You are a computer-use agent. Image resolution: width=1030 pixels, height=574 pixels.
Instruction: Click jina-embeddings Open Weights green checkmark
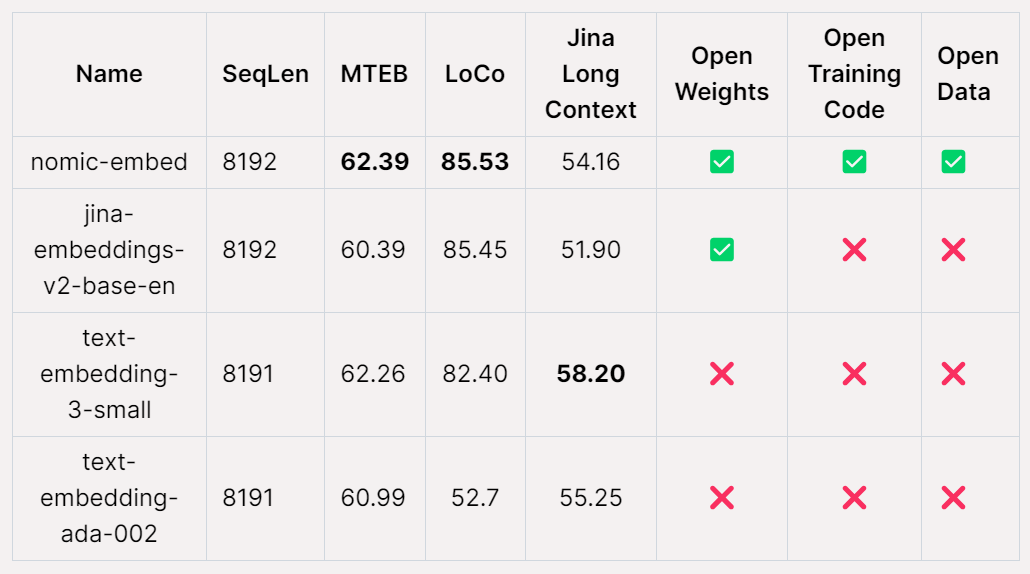[x=722, y=249]
